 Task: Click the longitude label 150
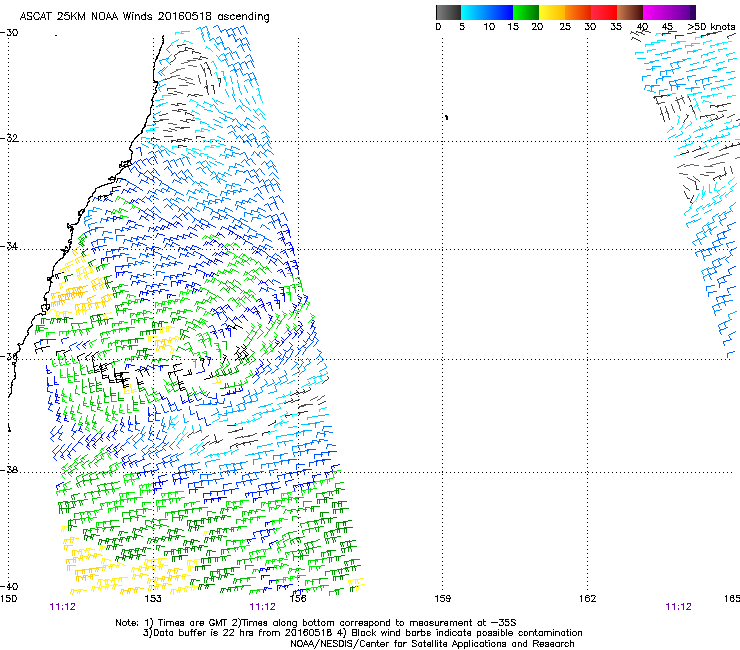(x=8, y=599)
